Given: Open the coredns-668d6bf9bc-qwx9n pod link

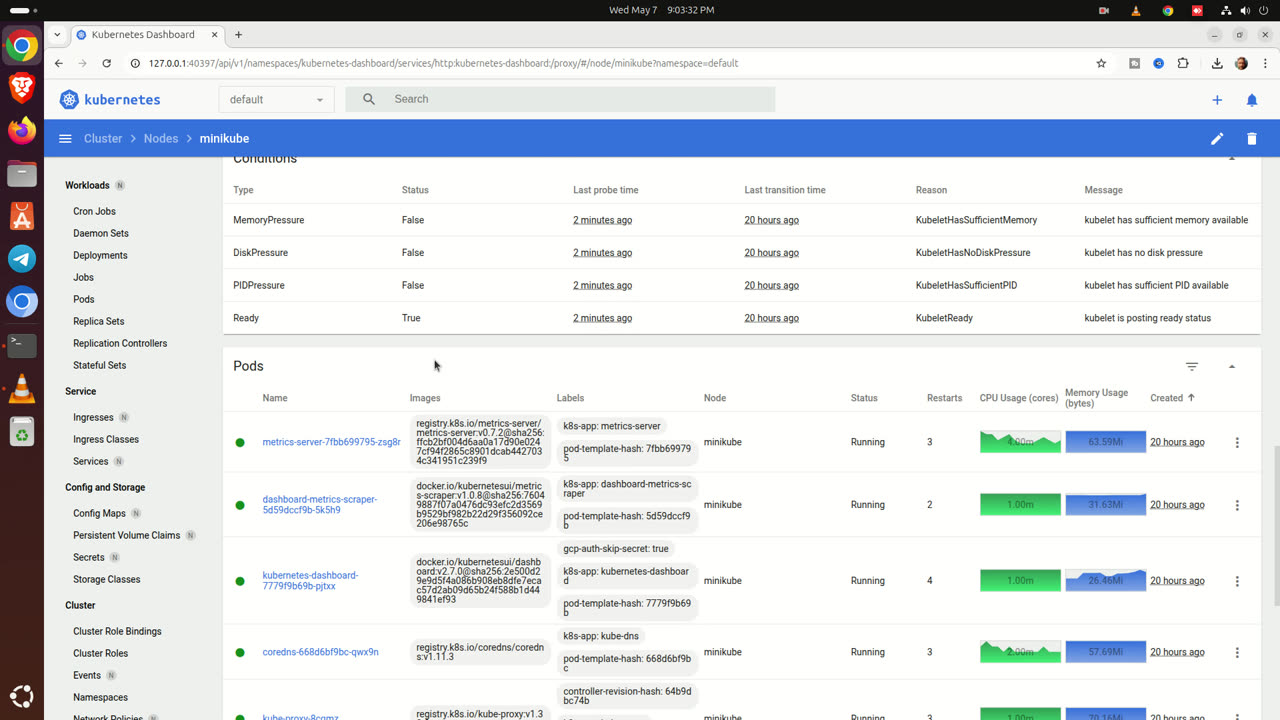Looking at the screenshot, I should [320, 652].
